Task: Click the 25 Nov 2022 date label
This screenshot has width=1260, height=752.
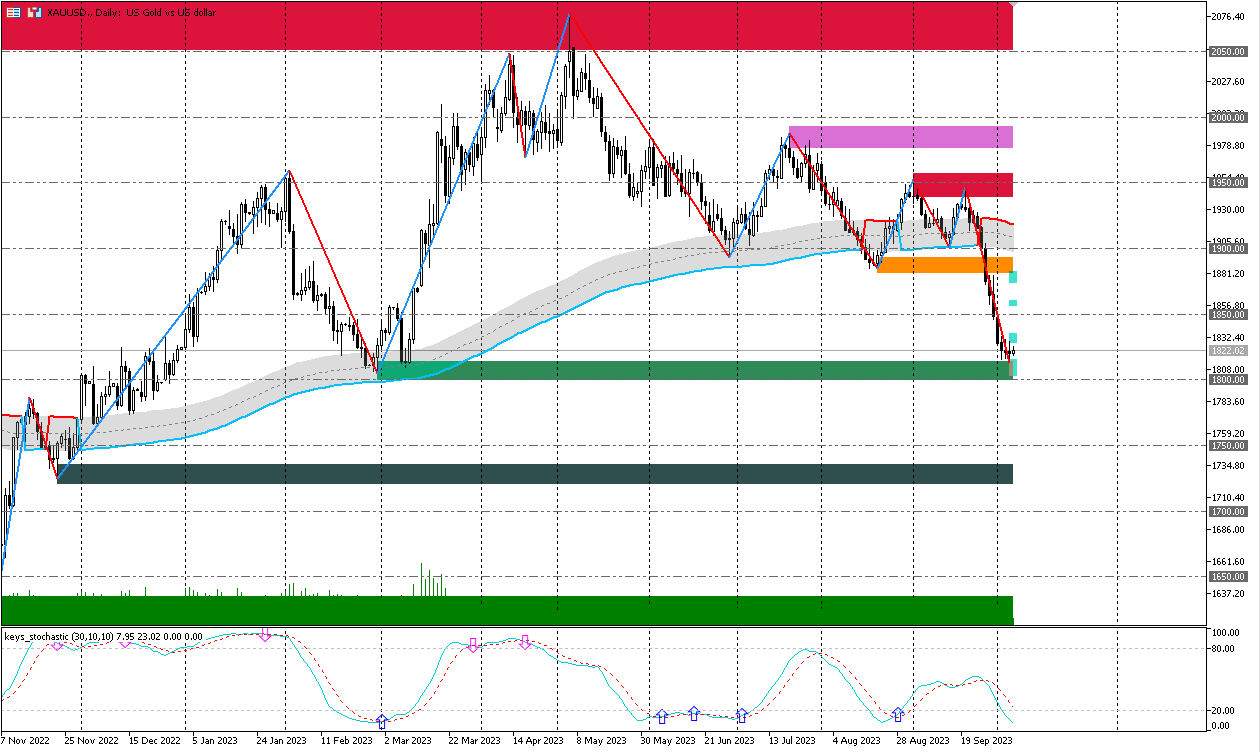Action: (x=91, y=741)
